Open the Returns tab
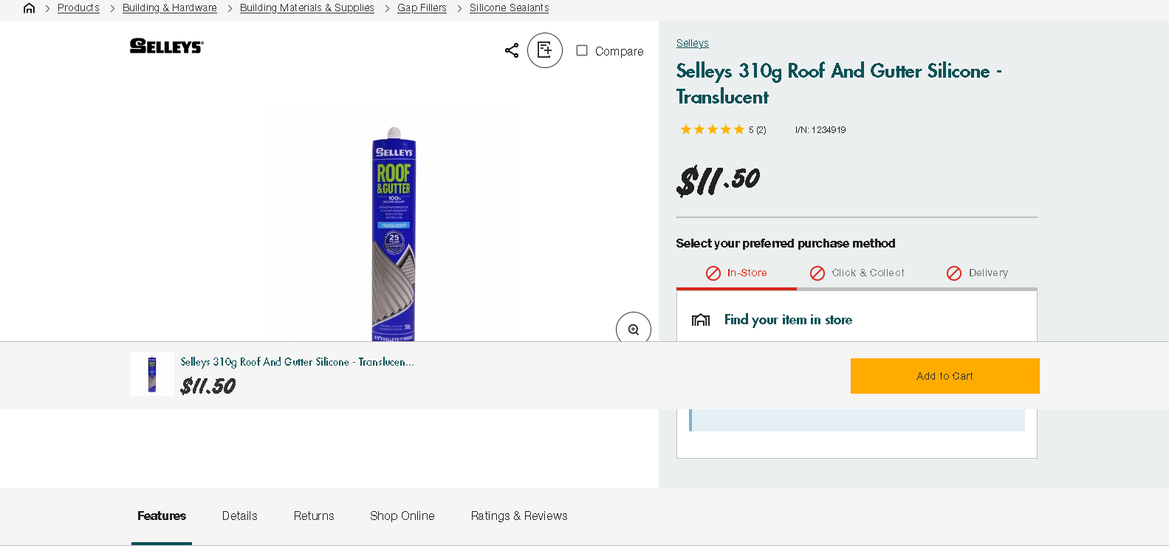 [x=314, y=516]
